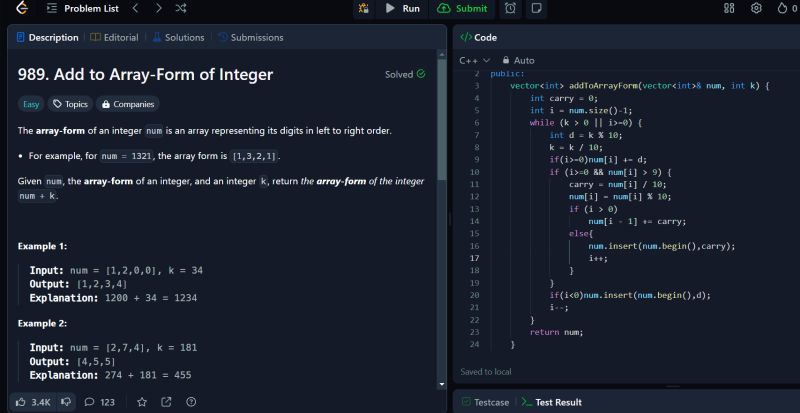Click code line 'int carry = 0;'

pos(564,98)
